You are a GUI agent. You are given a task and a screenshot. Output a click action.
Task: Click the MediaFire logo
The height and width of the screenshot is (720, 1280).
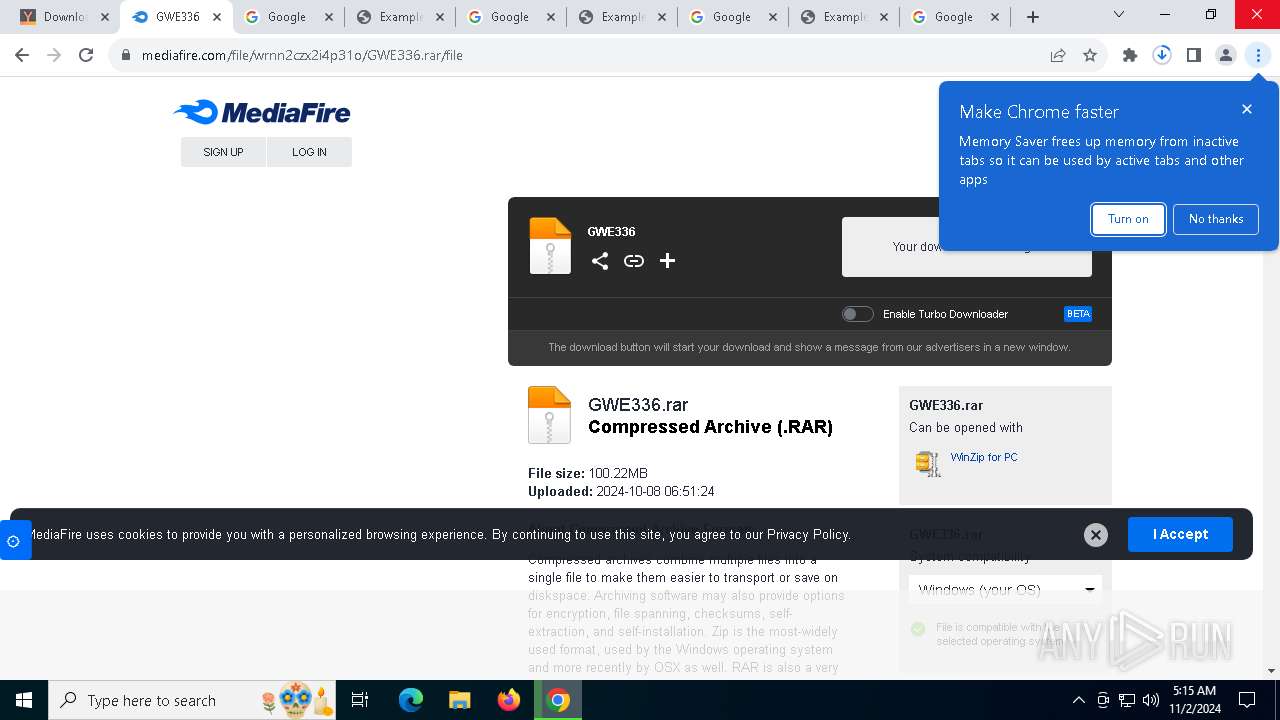click(262, 112)
